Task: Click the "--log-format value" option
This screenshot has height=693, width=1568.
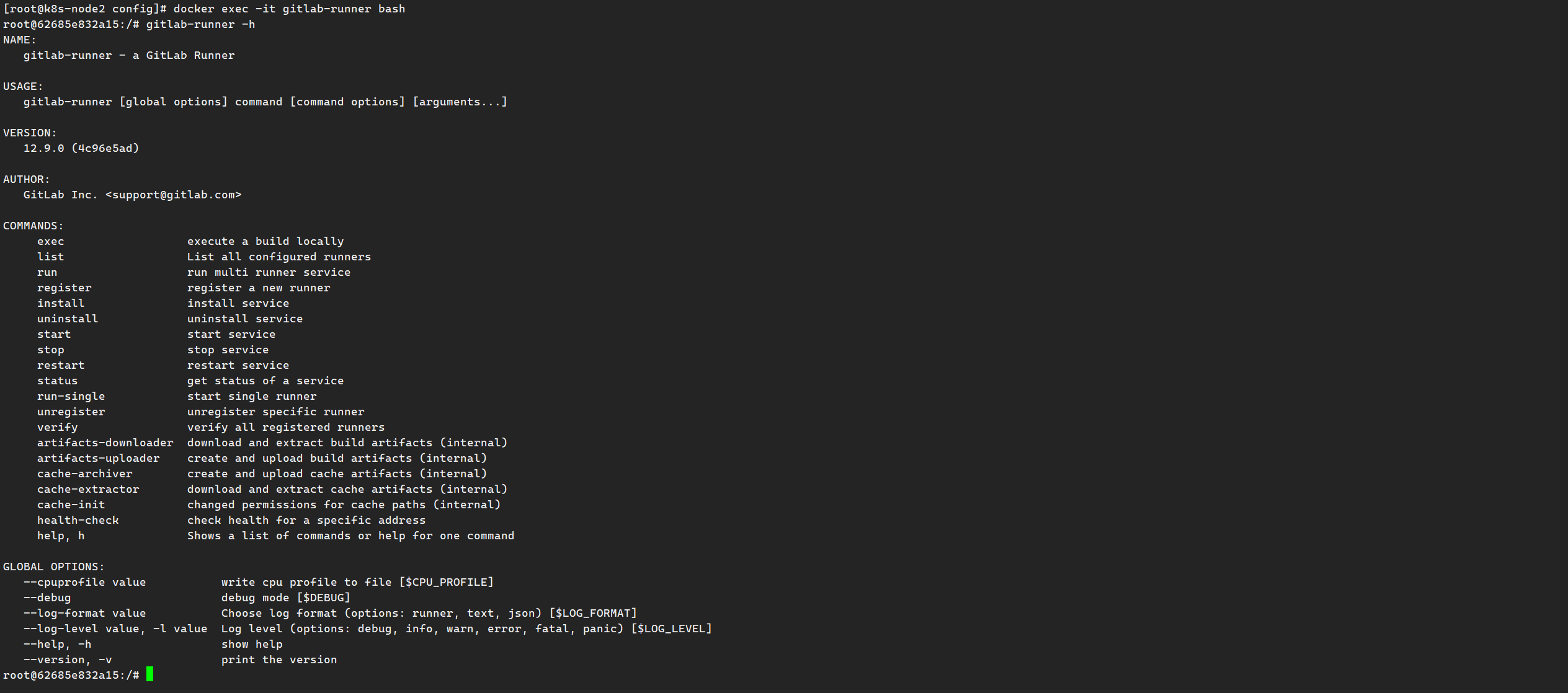Action: [84, 613]
